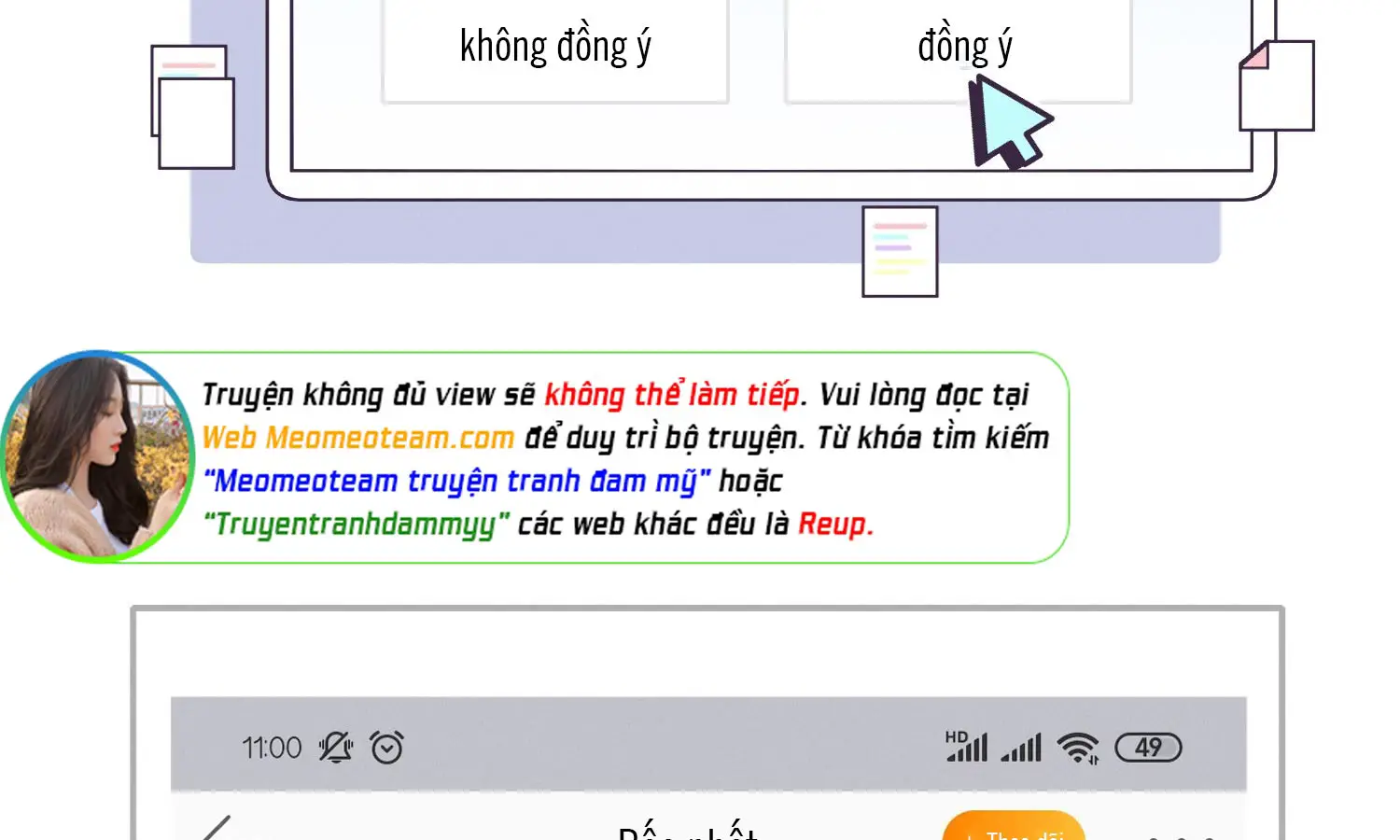Image resolution: width=1400 pixels, height=840 pixels.
Task: Click the muted bell notification icon
Action: pyautogui.click(x=335, y=748)
